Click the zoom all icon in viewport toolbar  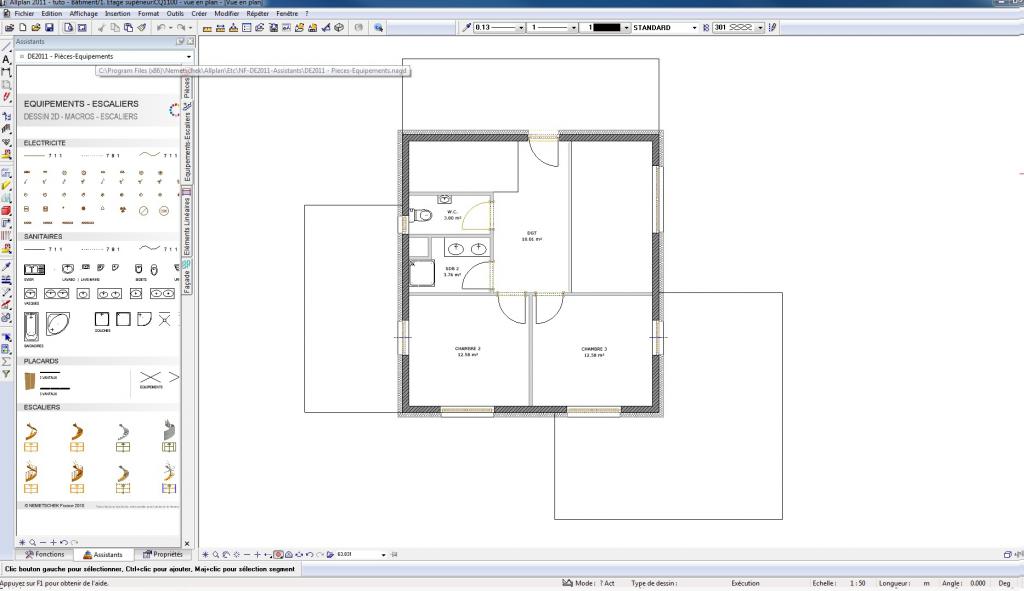tap(205, 554)
